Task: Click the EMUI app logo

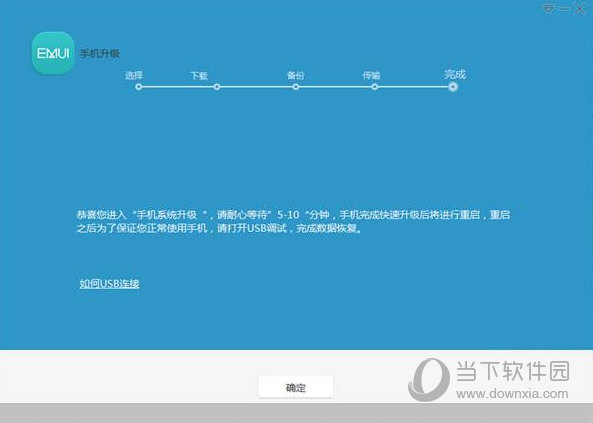Action: click(53, 53)
